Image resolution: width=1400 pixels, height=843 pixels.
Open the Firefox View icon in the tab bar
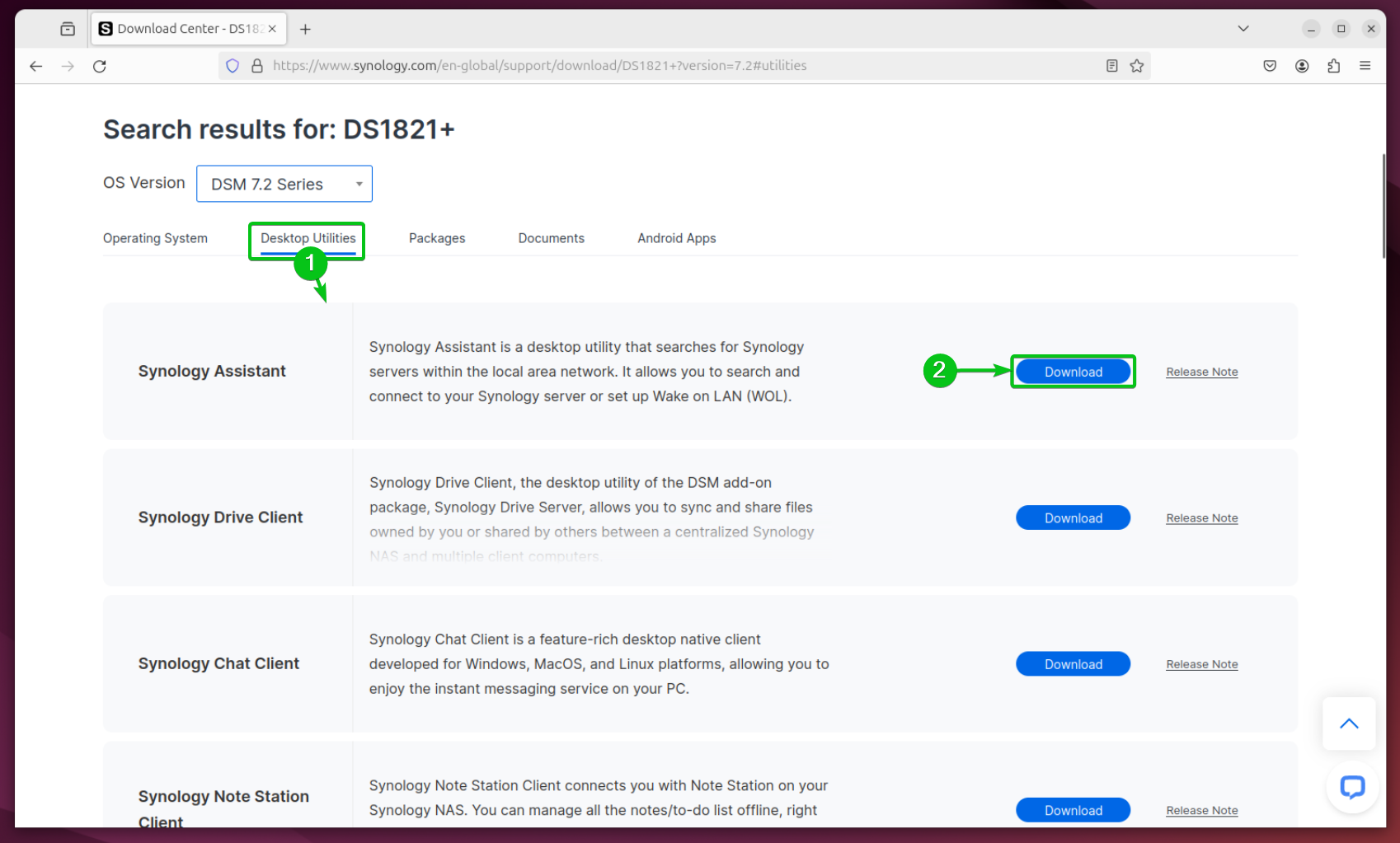pyautogui.click(x=68, y=29)
